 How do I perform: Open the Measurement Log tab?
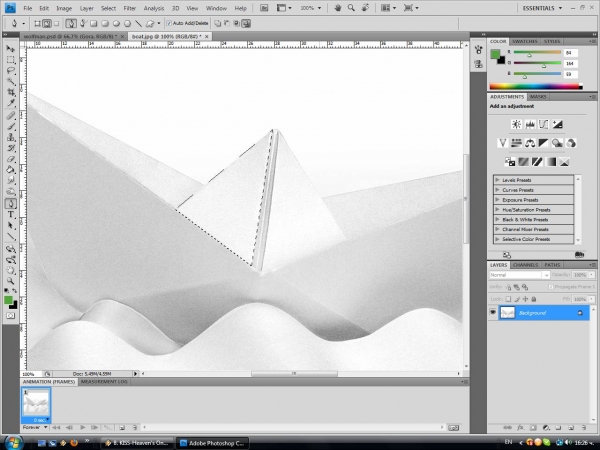click(104, 382)
